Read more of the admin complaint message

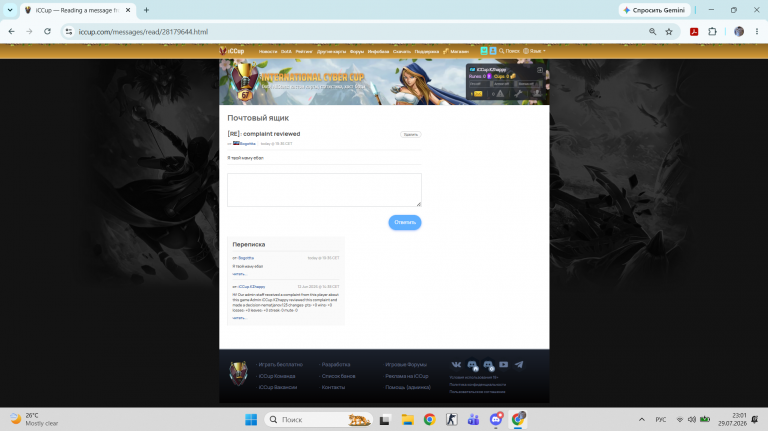[x=239, y=318]
